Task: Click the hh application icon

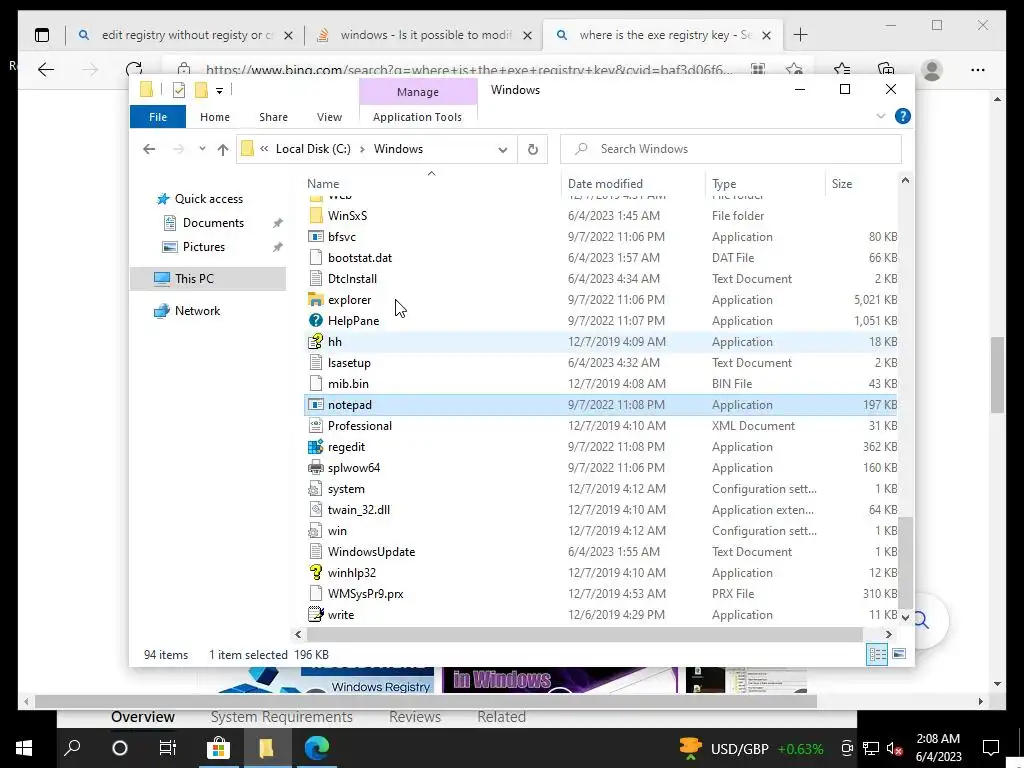Action: (315, 342)
